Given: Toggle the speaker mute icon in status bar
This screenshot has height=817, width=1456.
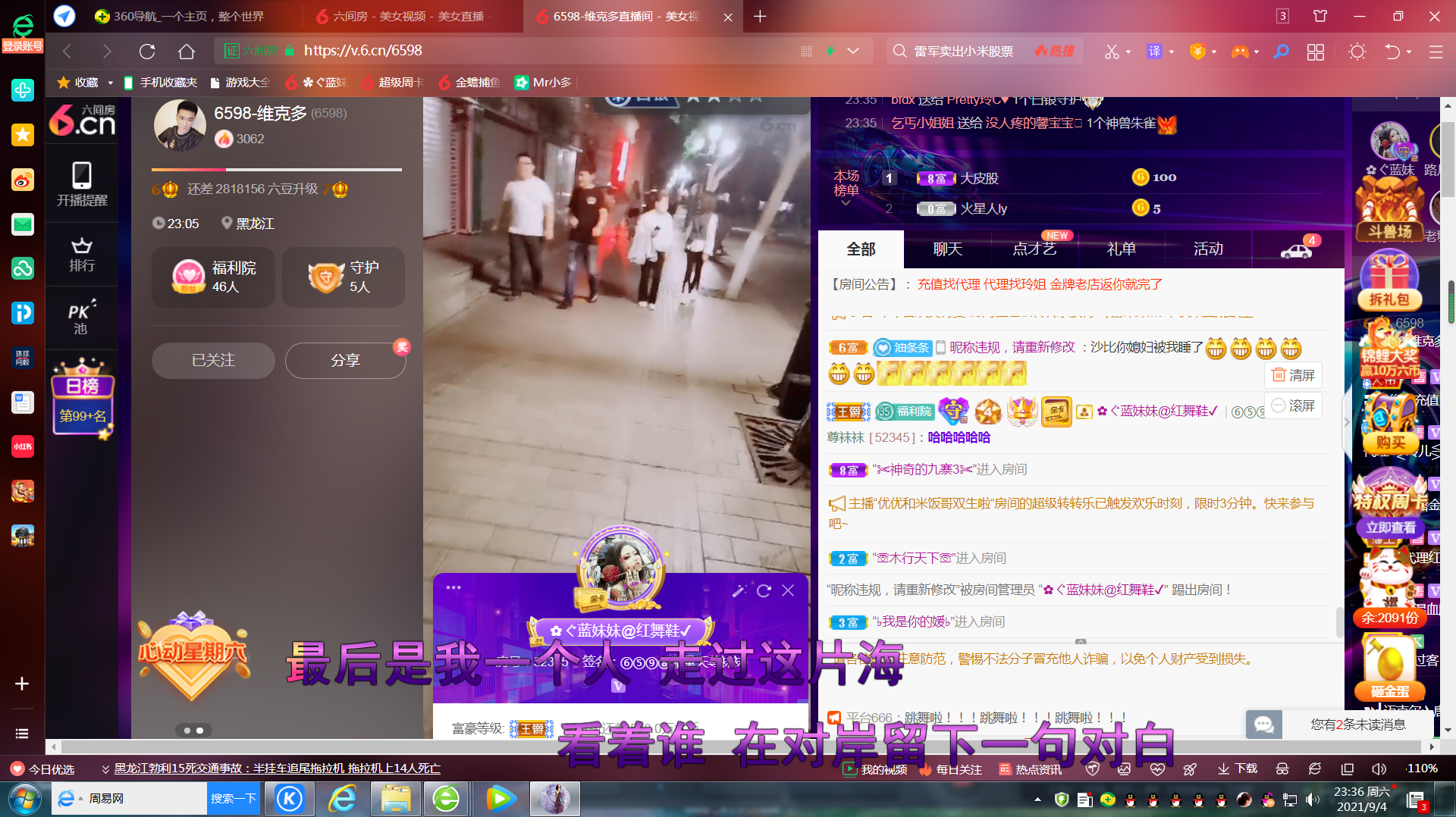Looking at the screenshot, I should (x=1379, y=768).
